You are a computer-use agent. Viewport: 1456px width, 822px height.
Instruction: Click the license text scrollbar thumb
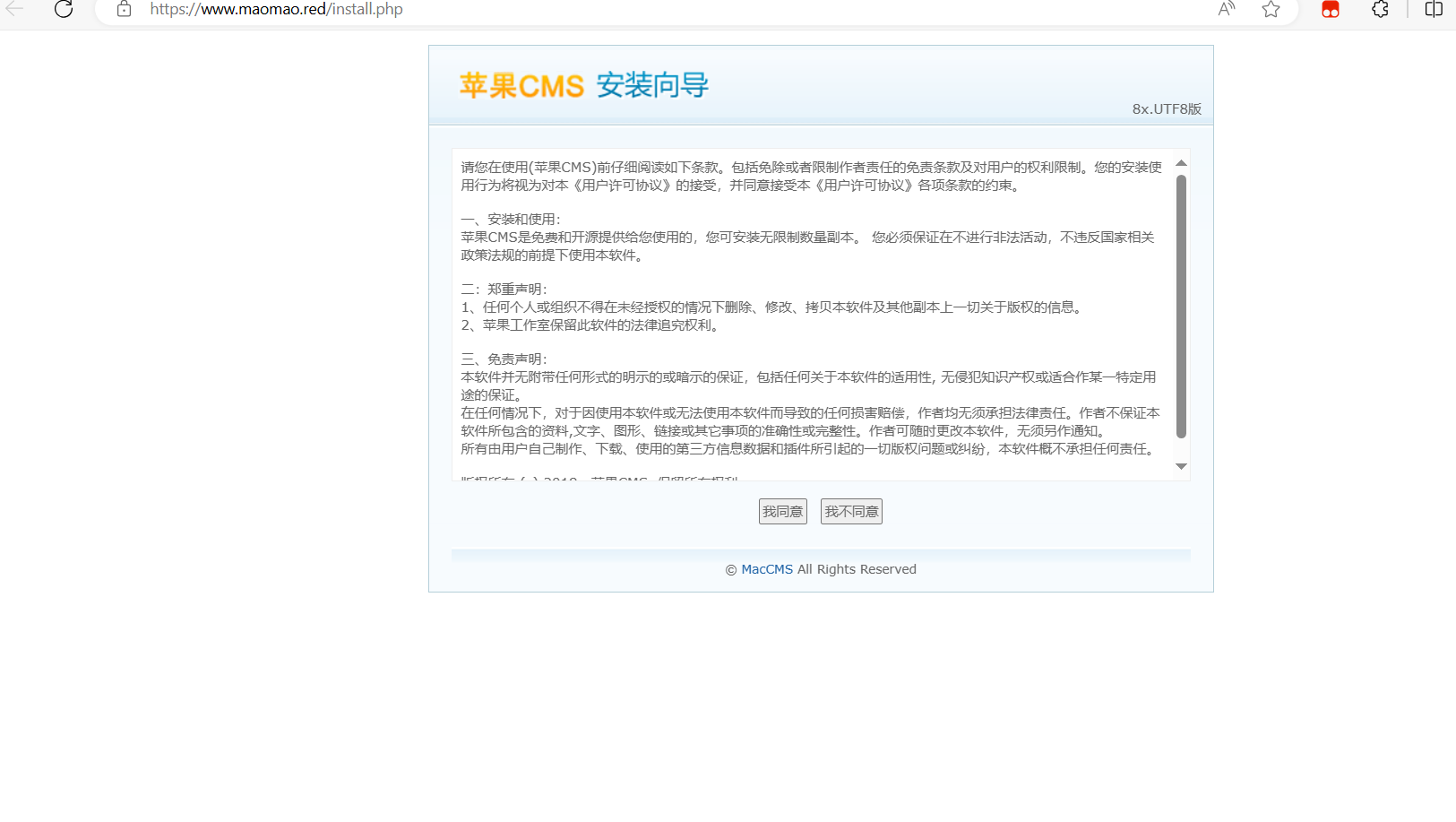(1181, 306)
